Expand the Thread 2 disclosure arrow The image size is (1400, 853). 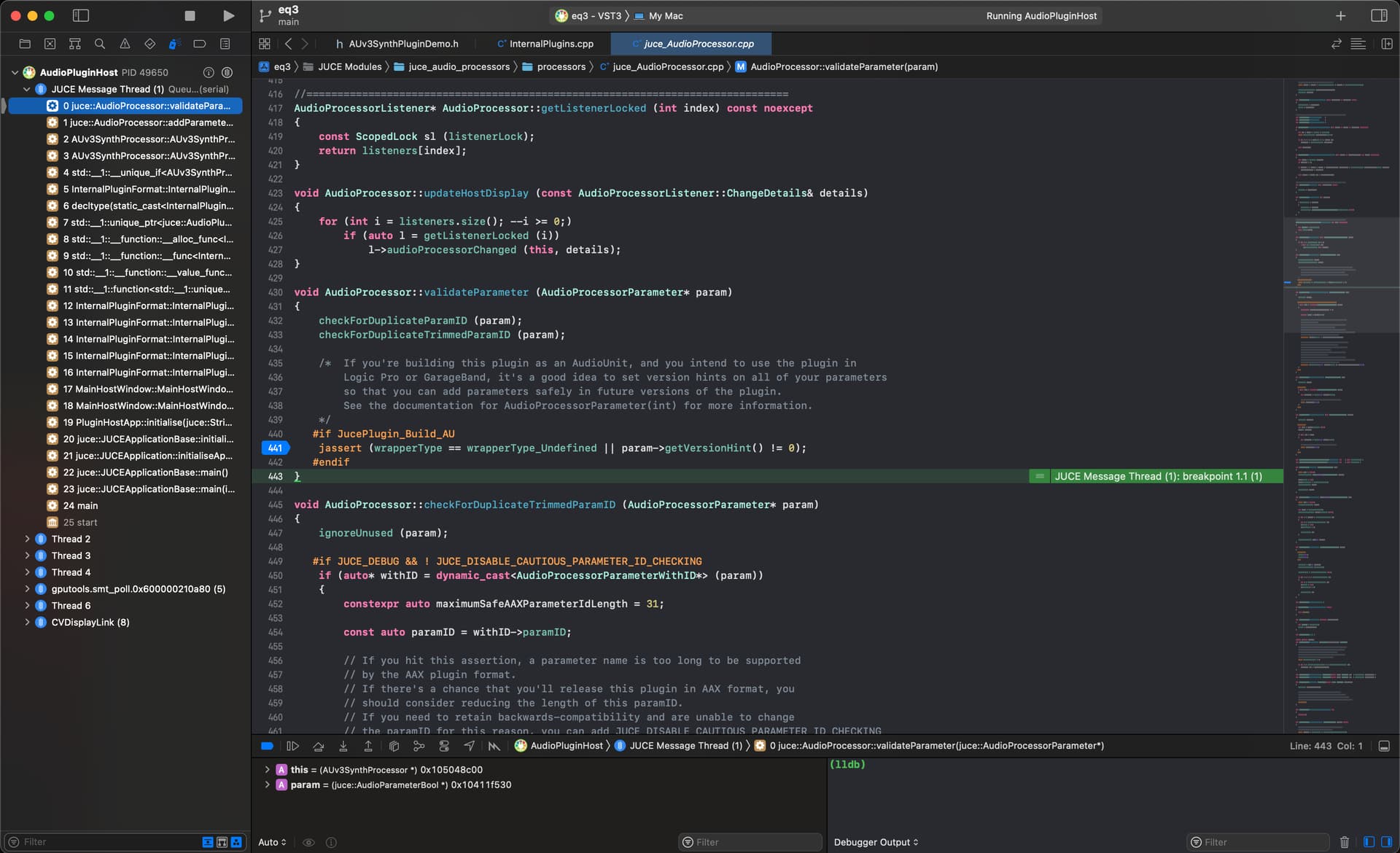click(27, 539)
